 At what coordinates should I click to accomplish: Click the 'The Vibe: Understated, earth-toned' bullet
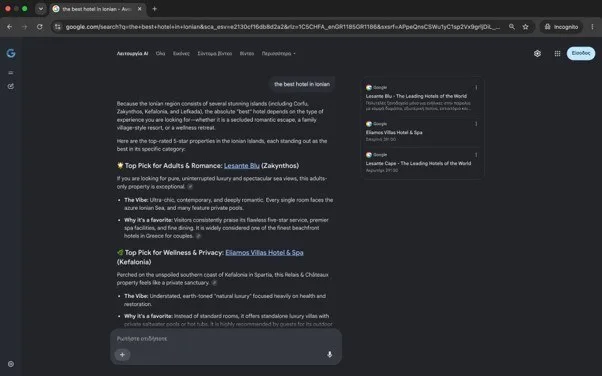[225, 300]
